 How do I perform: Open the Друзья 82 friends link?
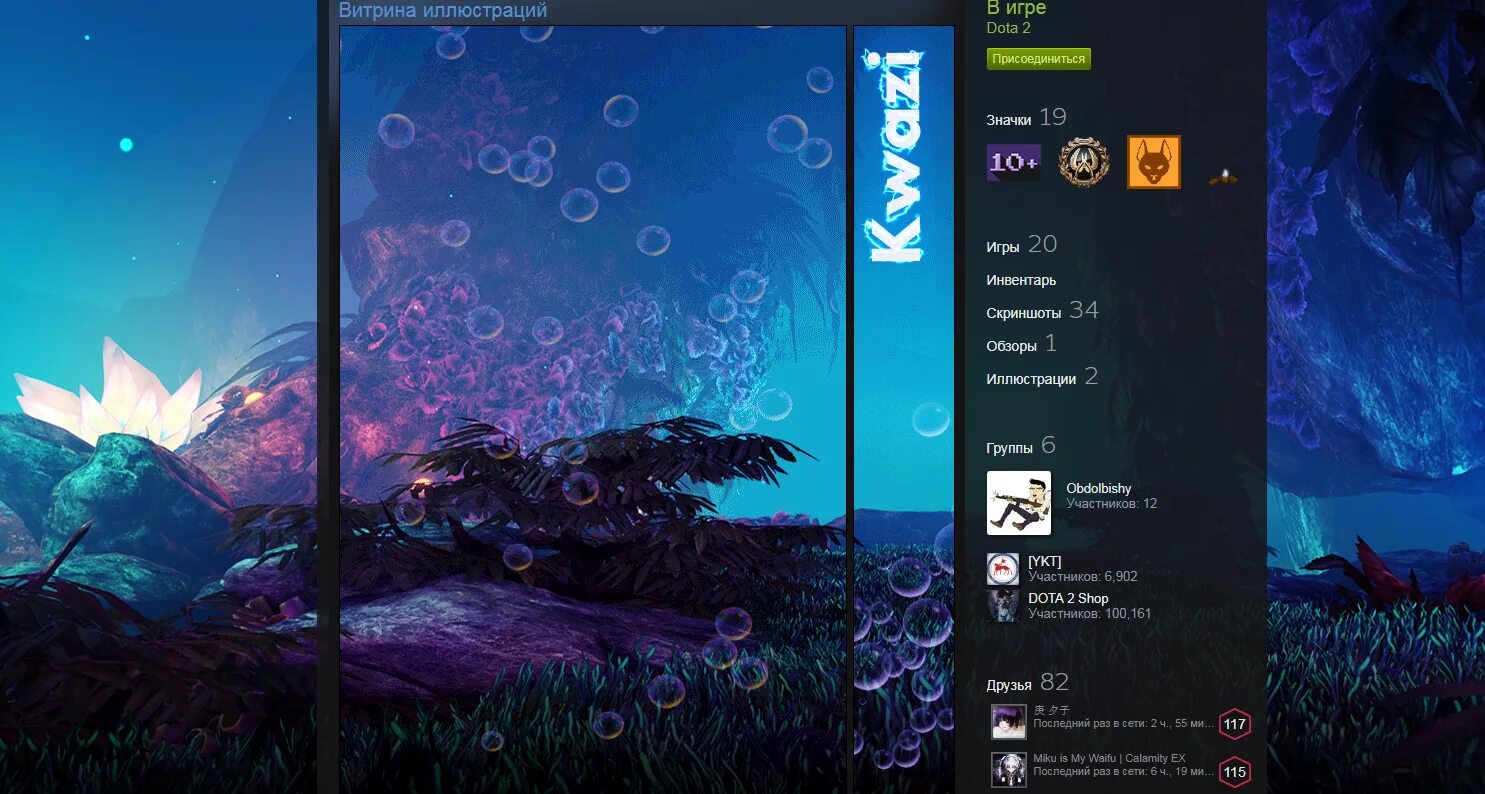[1028, 683]
